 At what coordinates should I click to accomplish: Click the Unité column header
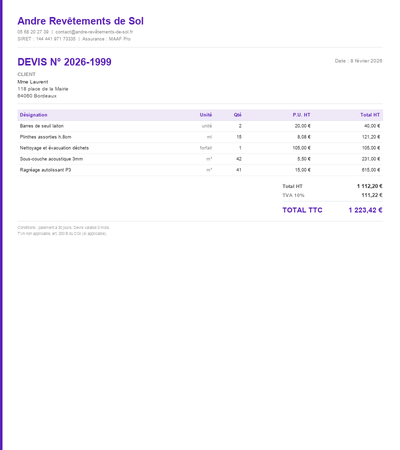point(206,115)
